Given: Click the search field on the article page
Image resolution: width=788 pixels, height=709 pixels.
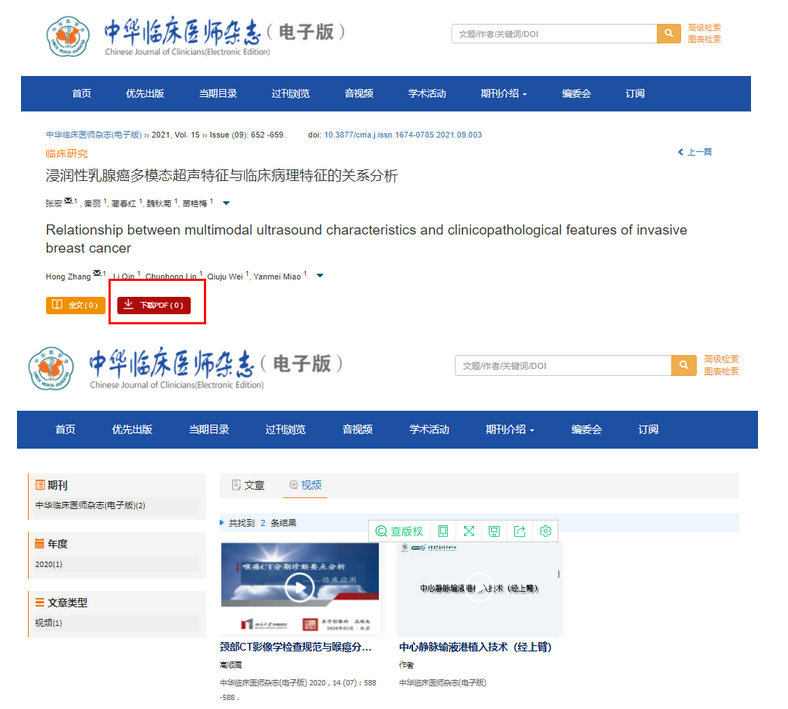Looking at the screenshot, I should 554,34.
